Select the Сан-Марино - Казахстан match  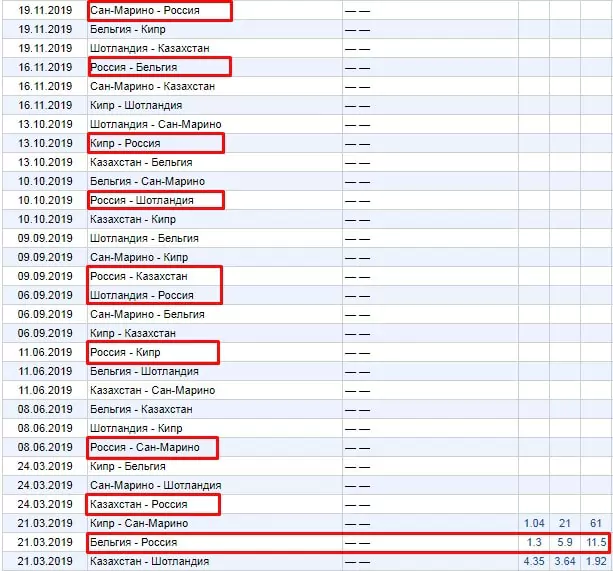152,86
